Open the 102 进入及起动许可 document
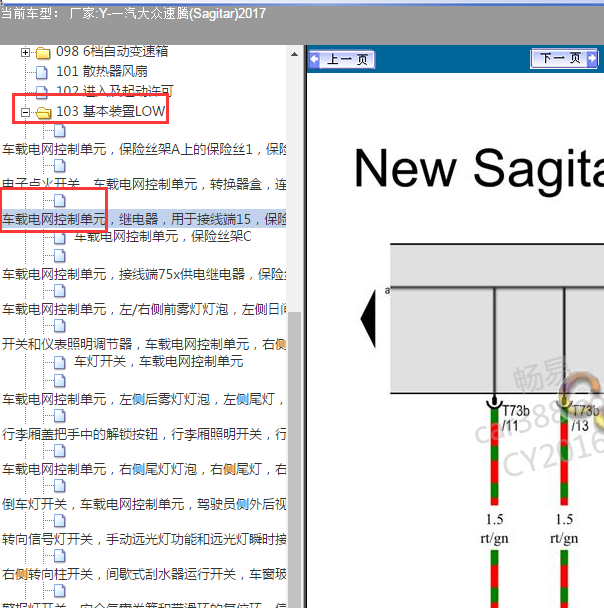 [115, 91]
